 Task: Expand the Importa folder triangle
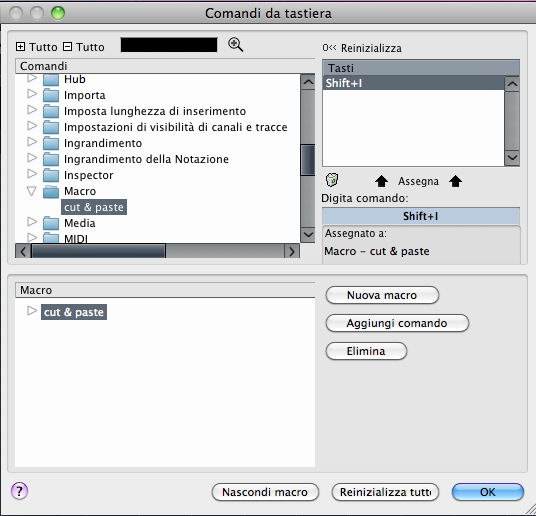pyautogui.click(x=32, y=94)
